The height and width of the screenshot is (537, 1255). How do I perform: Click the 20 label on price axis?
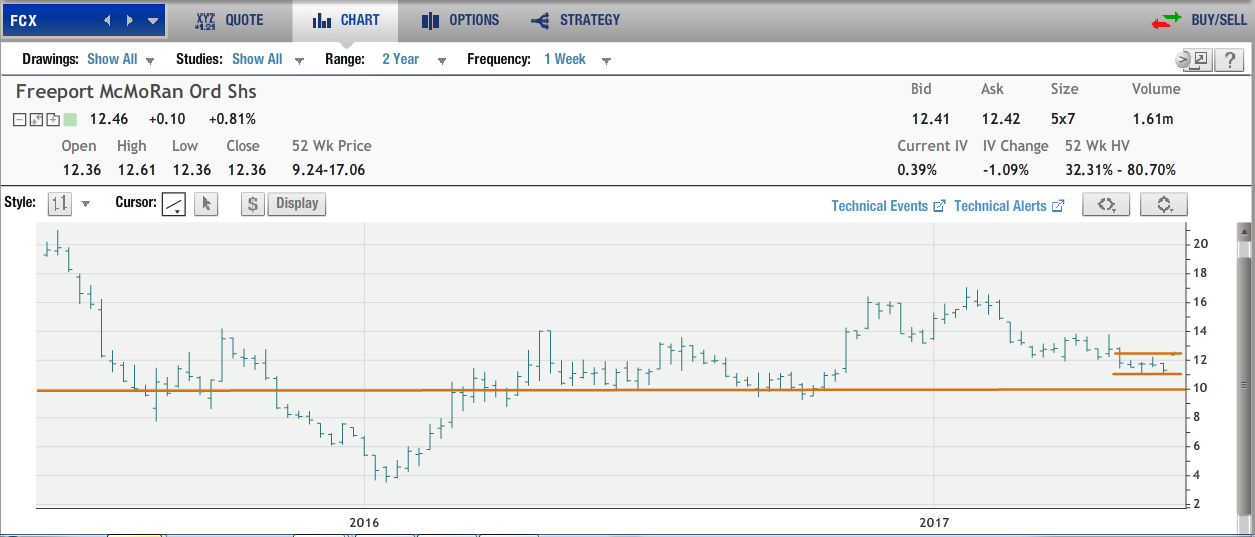click(1201, 244)
